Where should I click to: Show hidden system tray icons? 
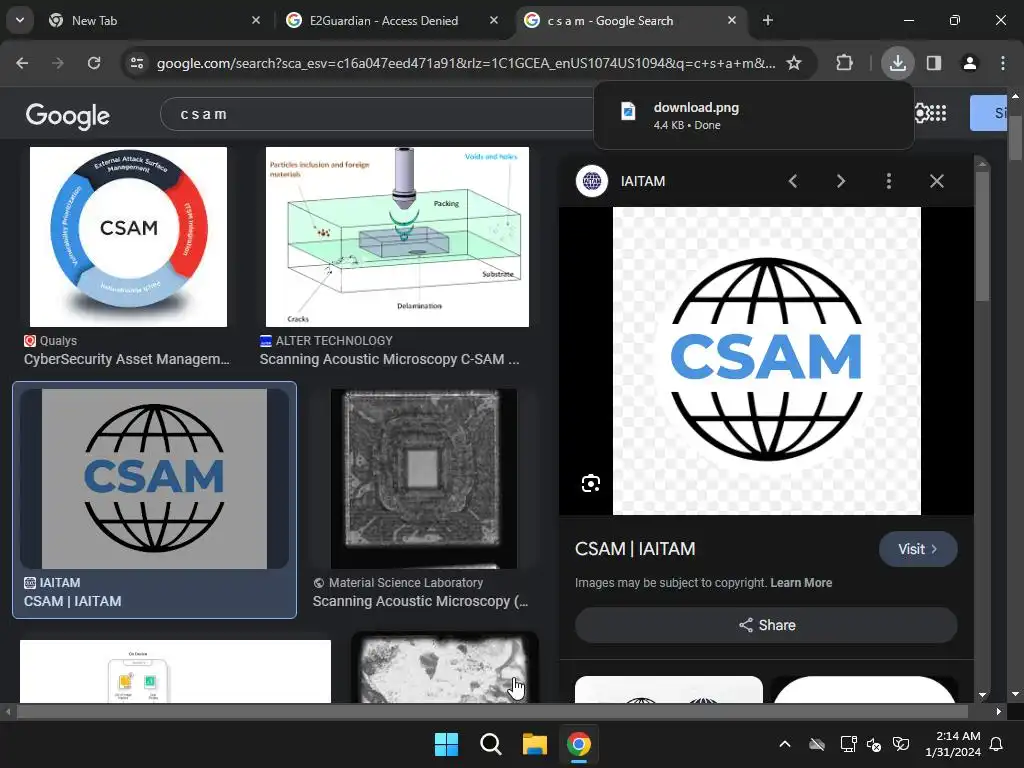785,744
